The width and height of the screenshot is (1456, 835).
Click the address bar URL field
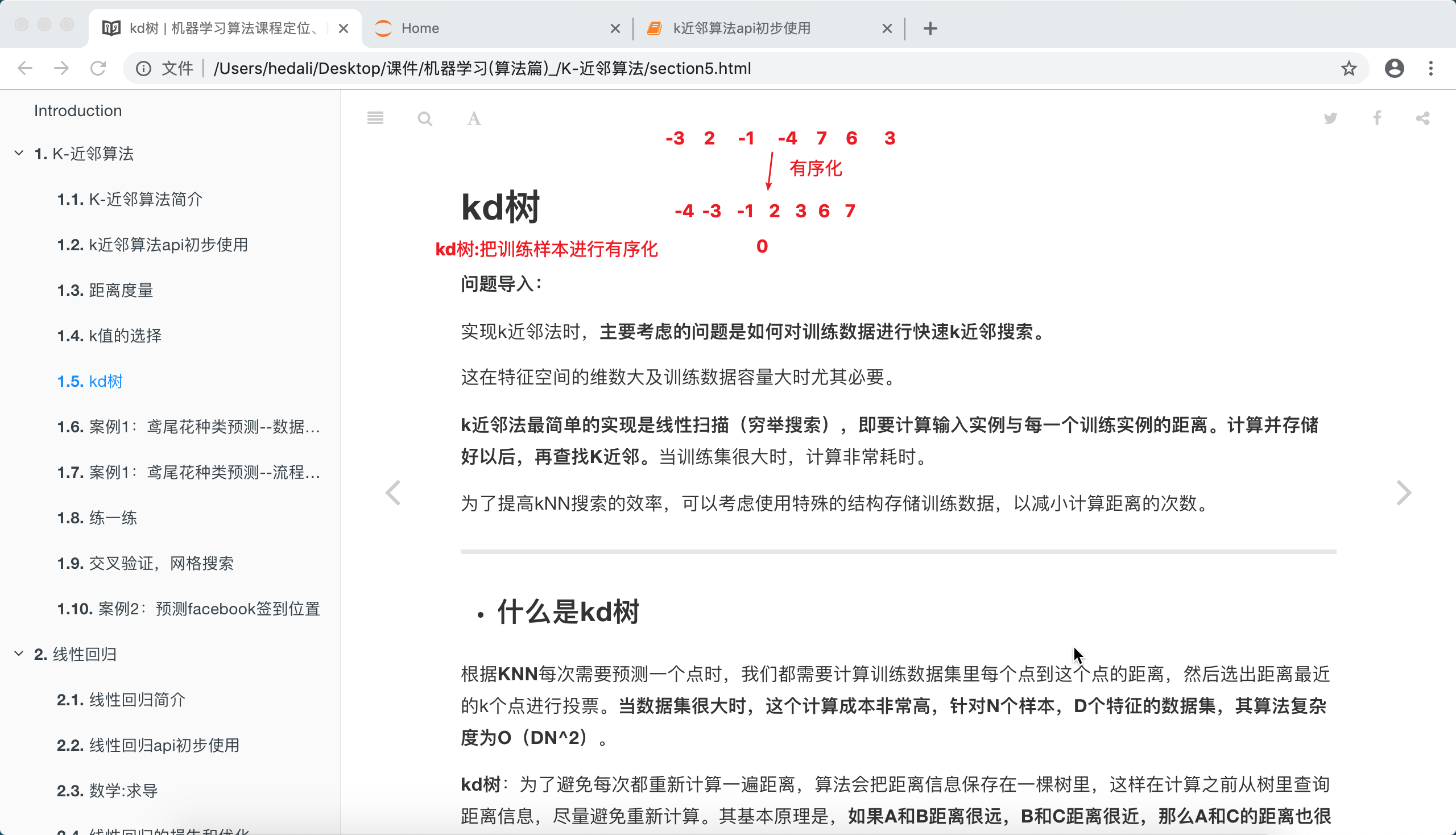tap(688, 69)
